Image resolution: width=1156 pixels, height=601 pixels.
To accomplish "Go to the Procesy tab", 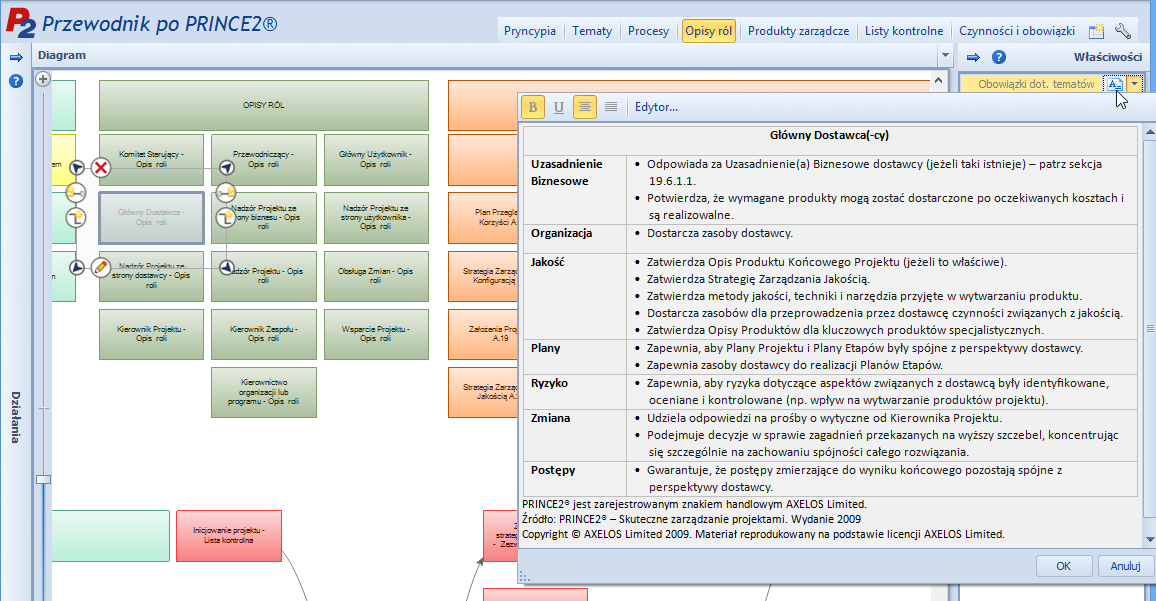I will pyautogui.click(x=649, y=31).
